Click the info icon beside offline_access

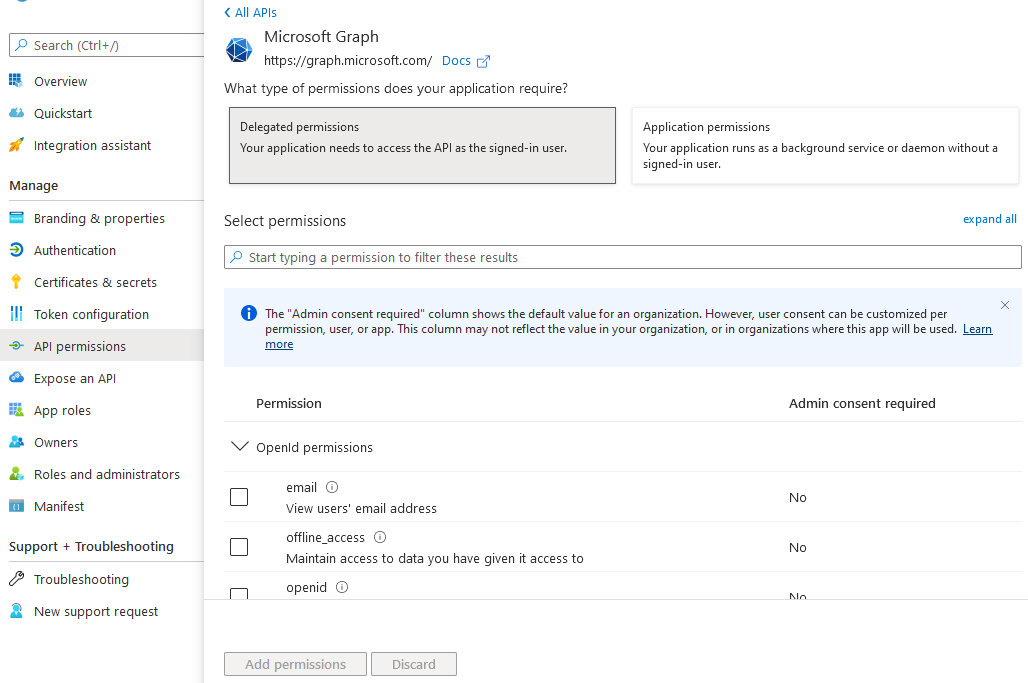[380, 537]
